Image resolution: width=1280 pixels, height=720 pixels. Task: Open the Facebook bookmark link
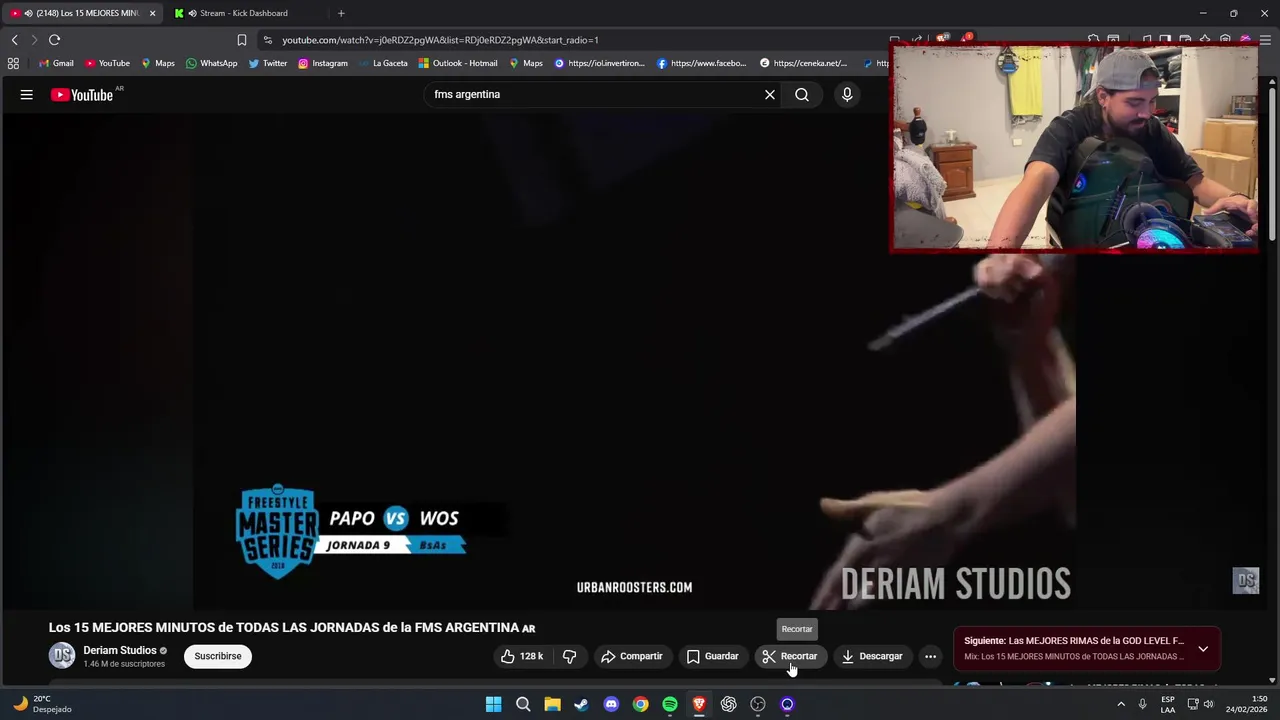(702, 63)
